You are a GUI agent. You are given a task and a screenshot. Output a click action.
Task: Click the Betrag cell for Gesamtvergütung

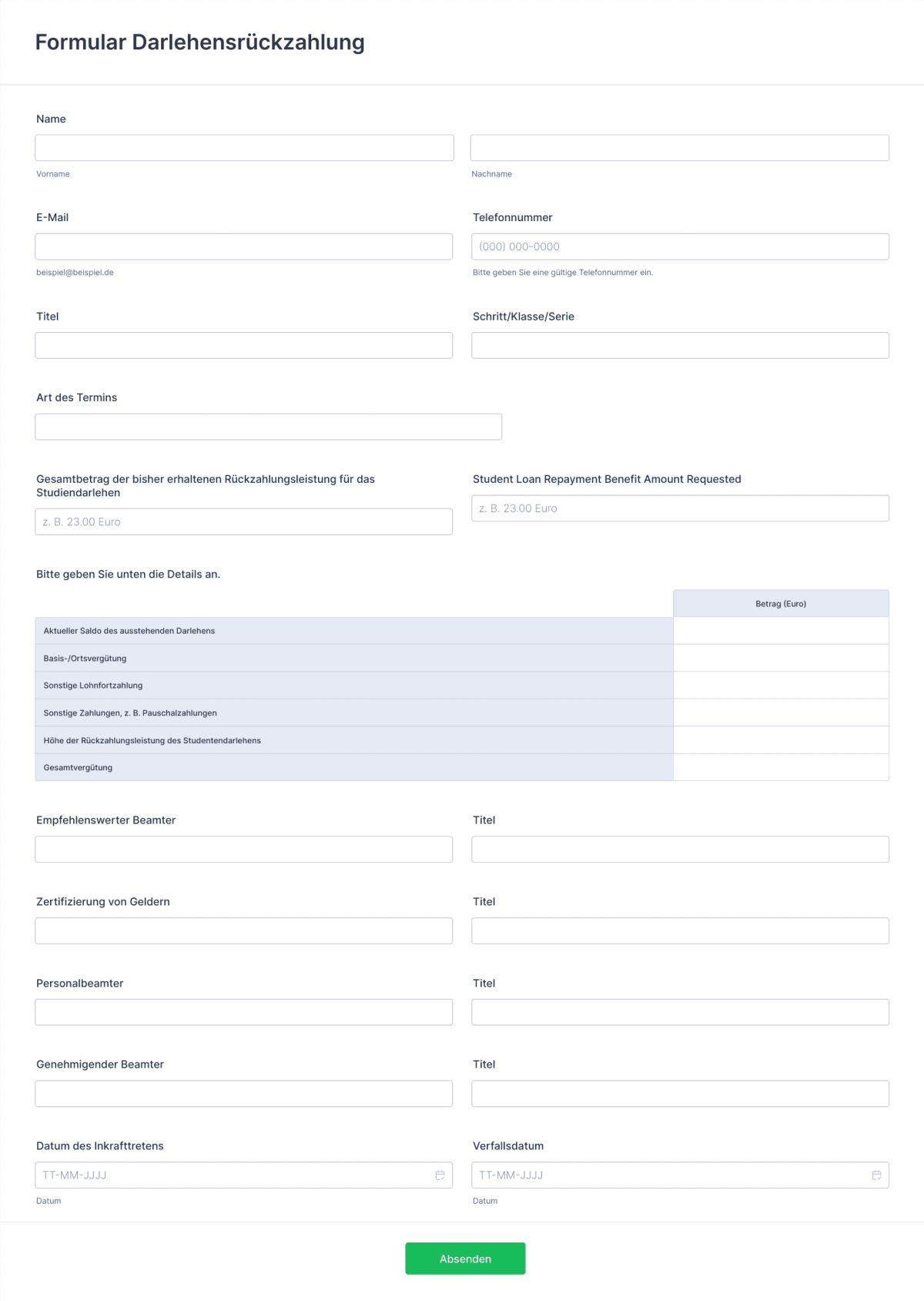[781, 767]
